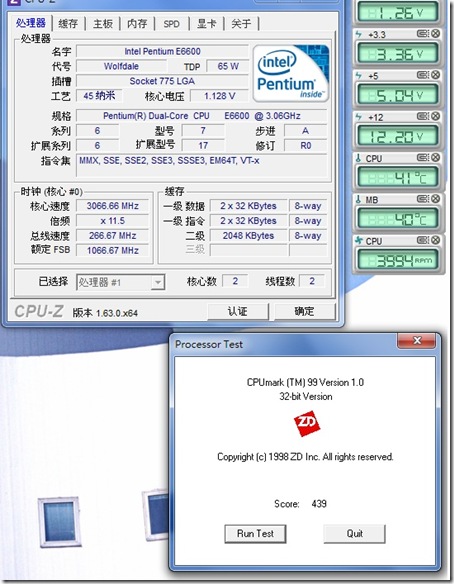This screenshot has width=454, height=584.
Task: Click the 266.67 MHz bus speed value
Action: [112, 236]
